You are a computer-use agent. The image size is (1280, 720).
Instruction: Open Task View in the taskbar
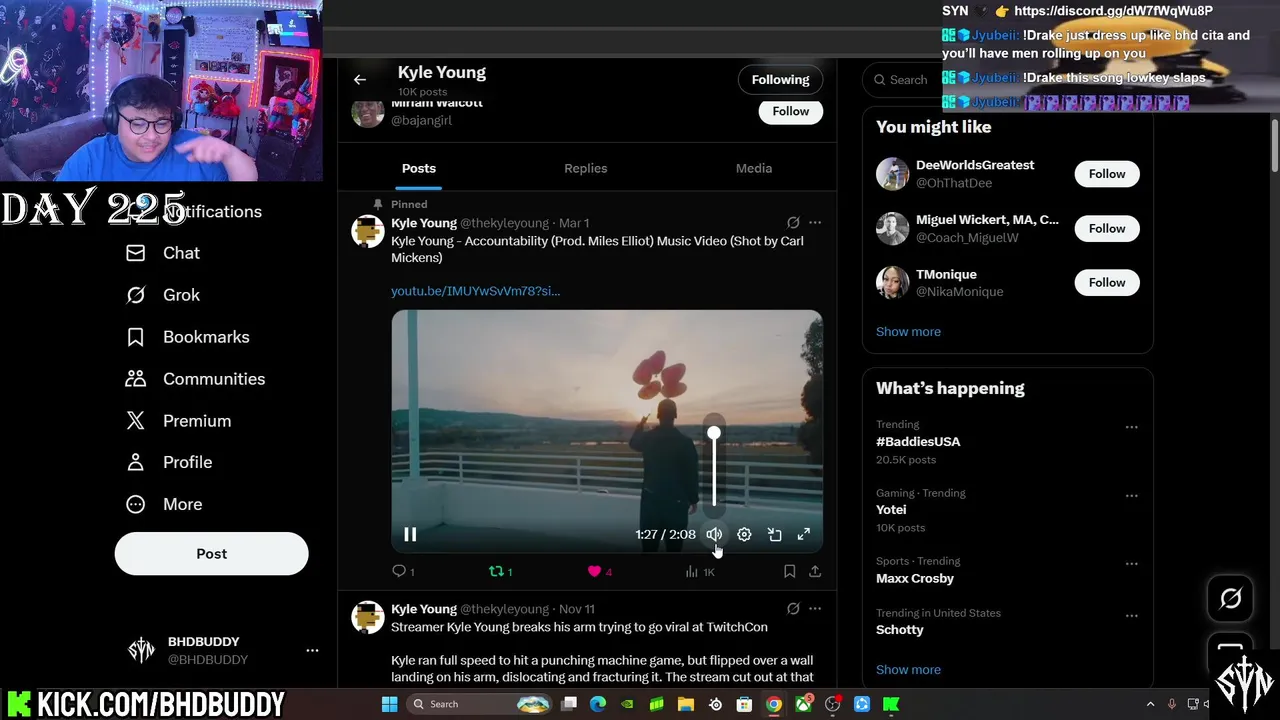(x=569, y=704)
